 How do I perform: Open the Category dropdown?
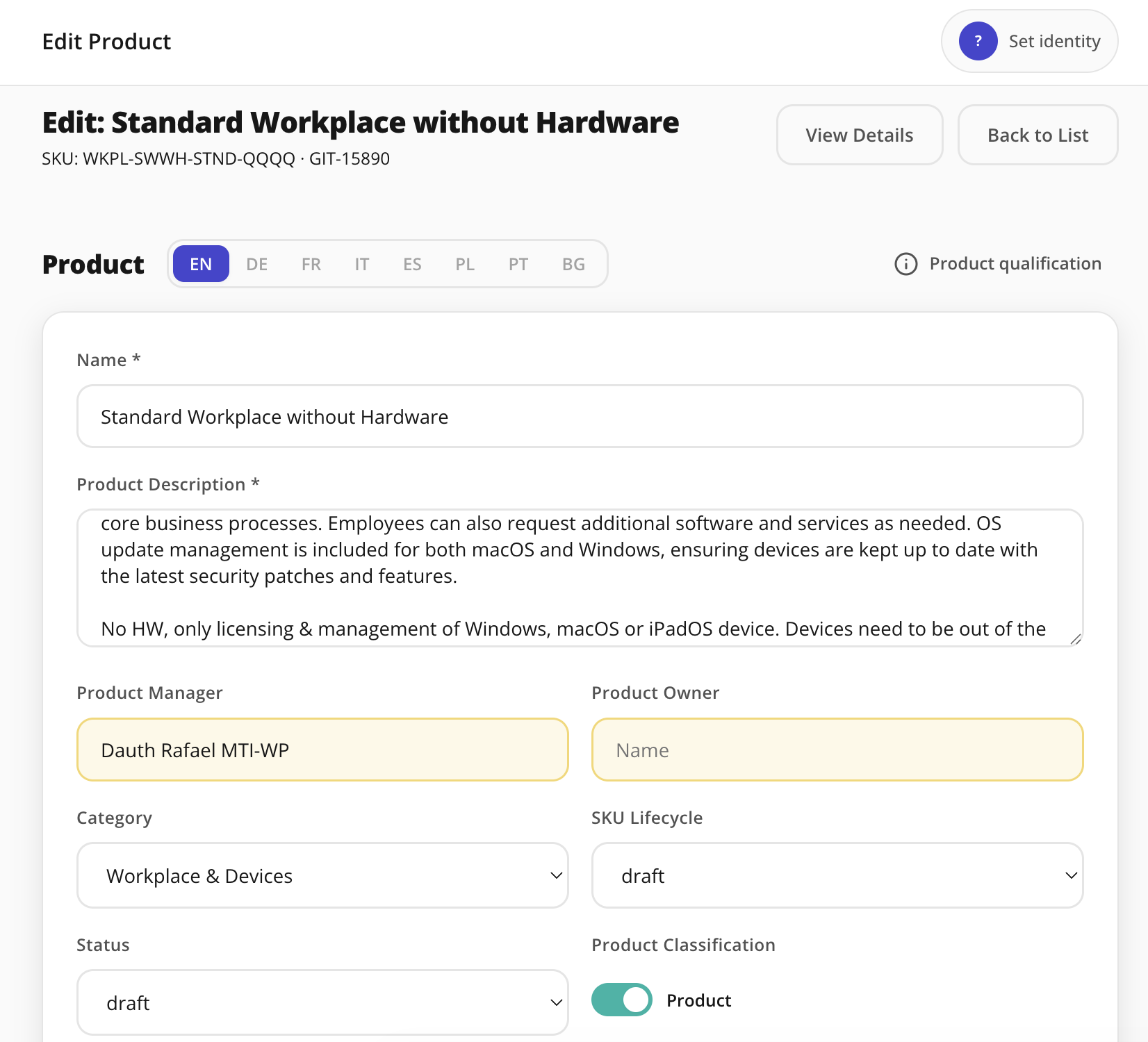click(x=322, y=875)
